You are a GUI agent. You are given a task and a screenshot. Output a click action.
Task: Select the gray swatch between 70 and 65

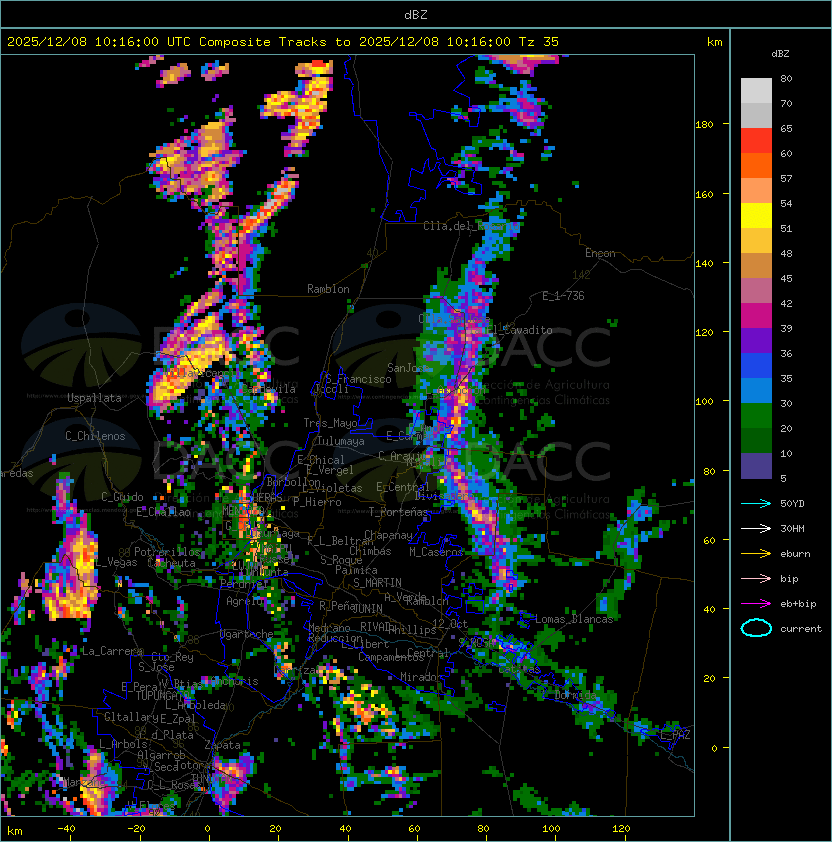pyautogui.click(x=756, y=115)
